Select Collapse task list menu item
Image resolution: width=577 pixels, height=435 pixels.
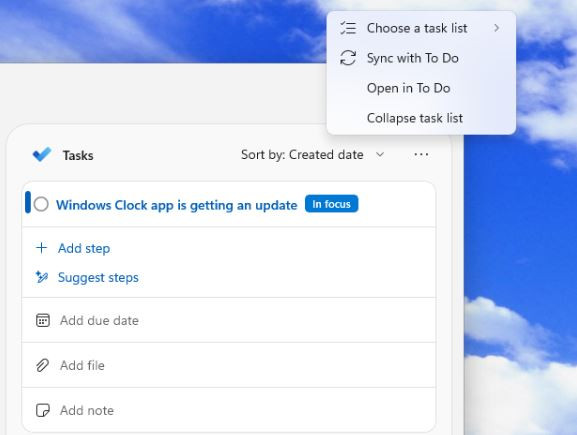421,118
